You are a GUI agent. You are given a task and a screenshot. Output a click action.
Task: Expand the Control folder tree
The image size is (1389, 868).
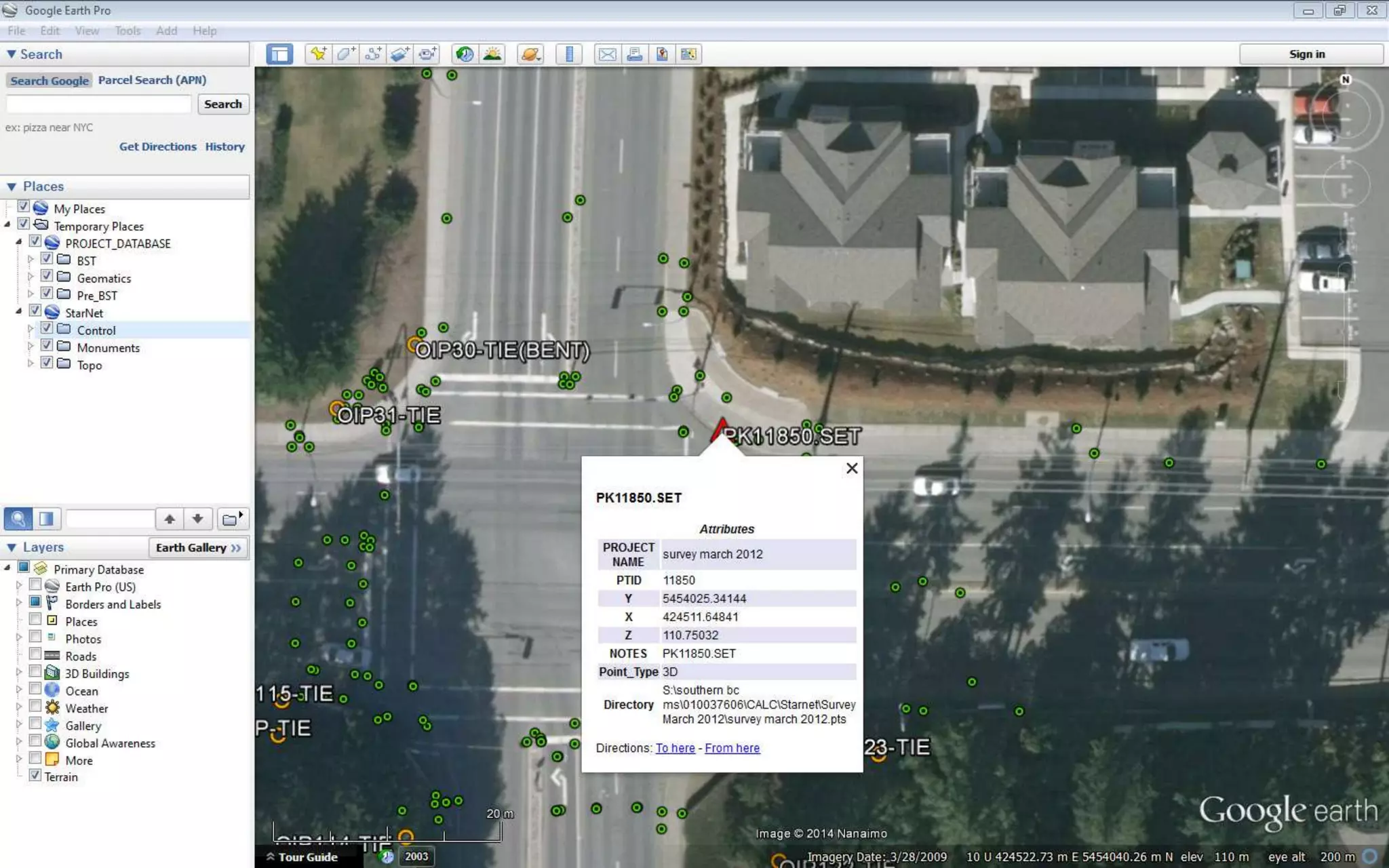coord(31,329)
